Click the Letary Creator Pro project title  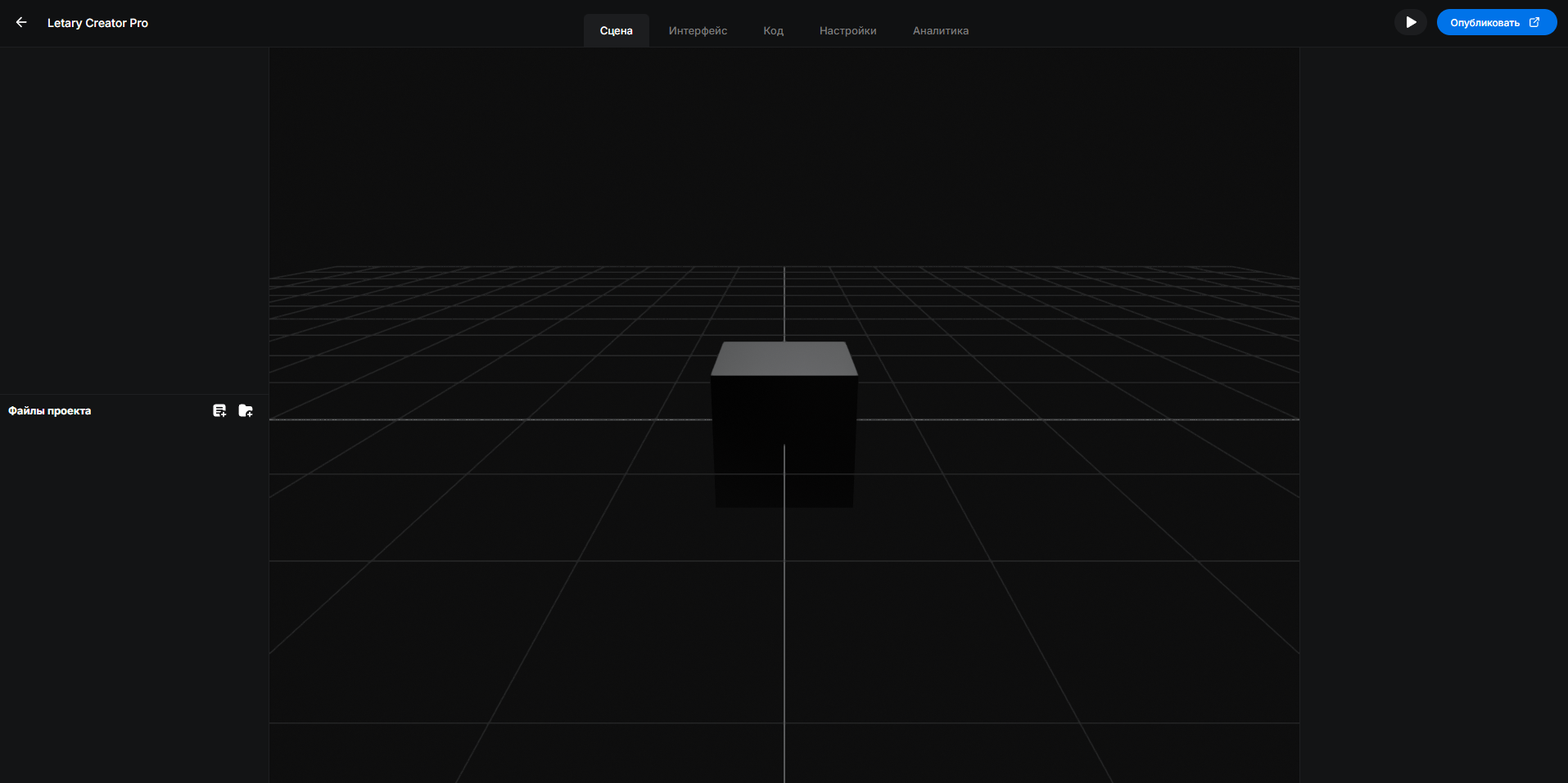point(97,23)
